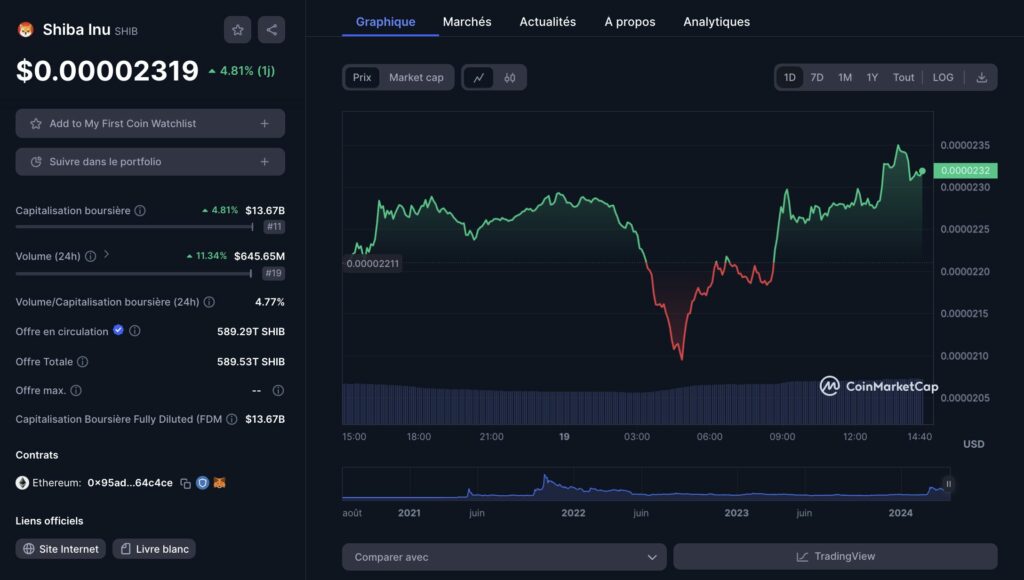This screenshot has width=1024, height=580.
Task: Show info for Capitalisation boursière
Action: tap(140, 210)
